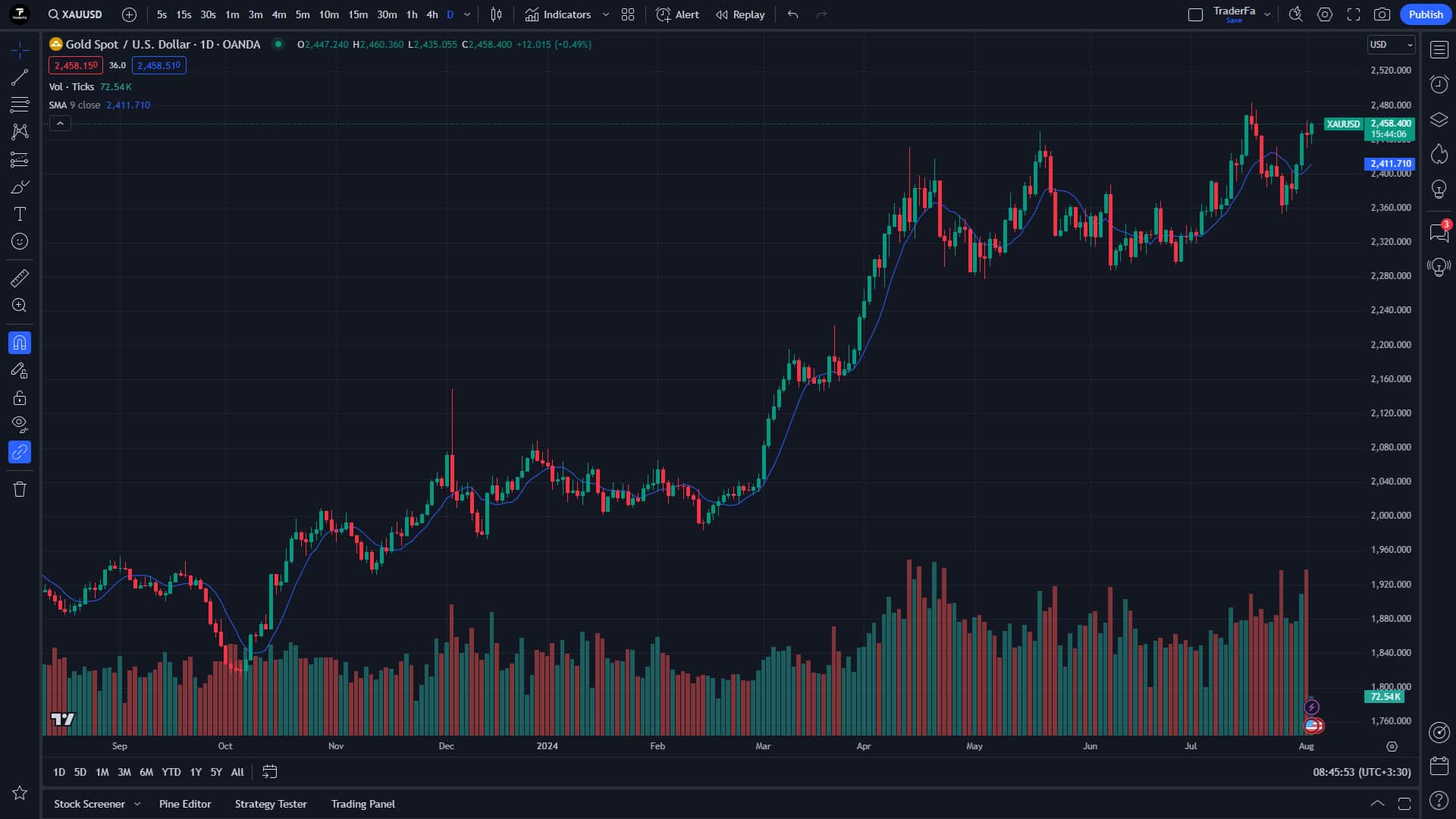The image size is (1456, 819).
Task: Open the layout setup grid
Action: [x=628, y=14]
